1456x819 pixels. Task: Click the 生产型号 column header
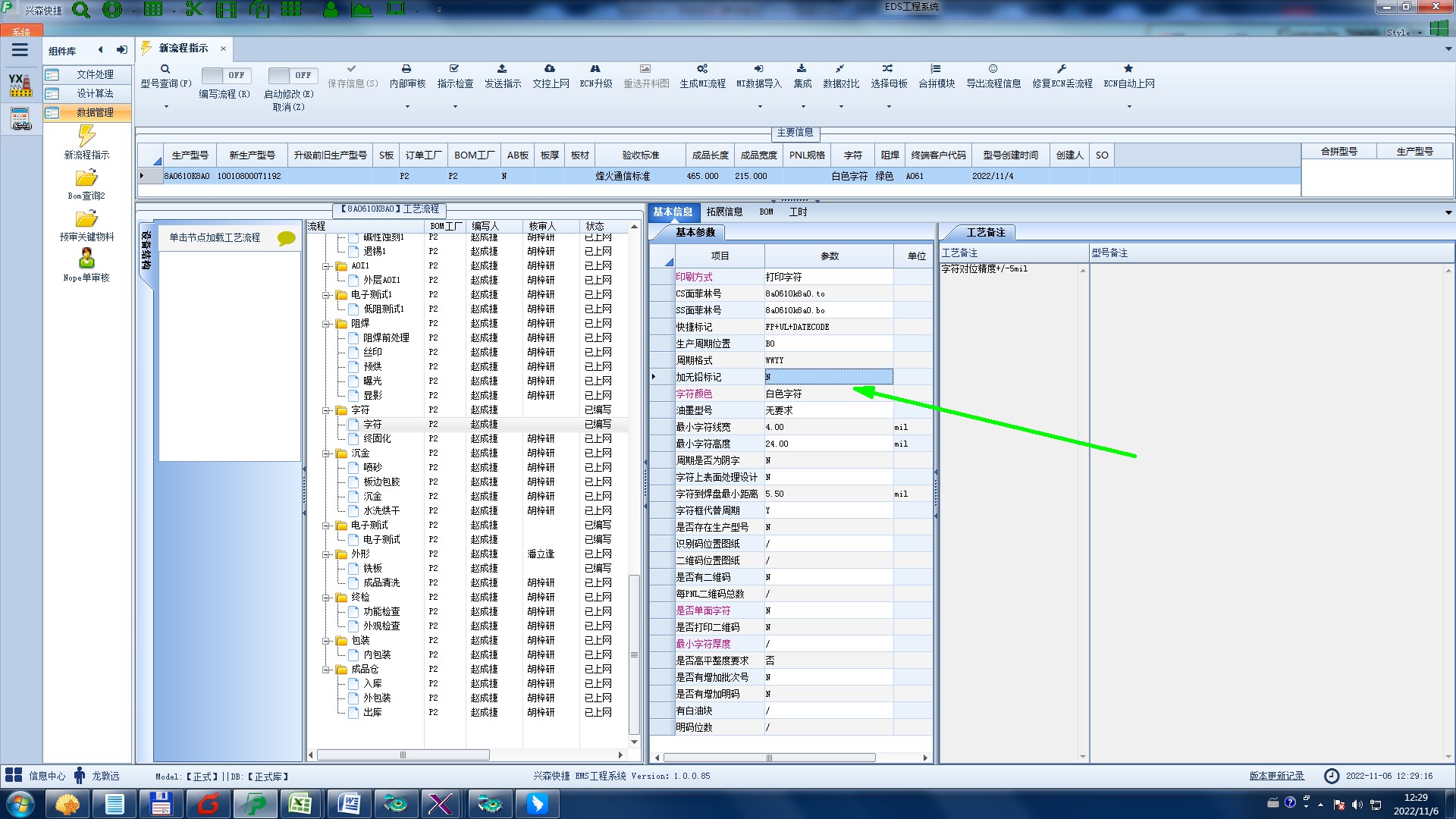[x=190, y=155]
